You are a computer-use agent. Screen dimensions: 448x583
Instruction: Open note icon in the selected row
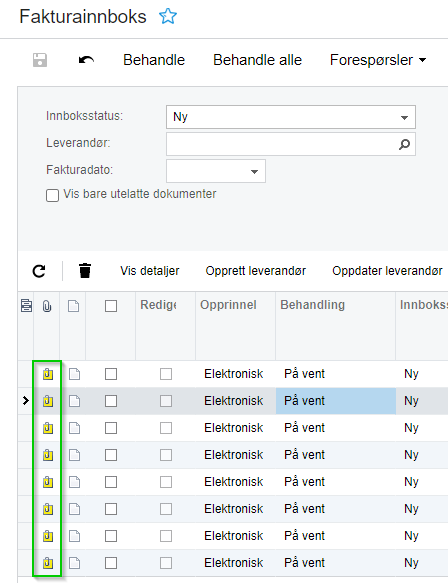(x=74, y=401)
